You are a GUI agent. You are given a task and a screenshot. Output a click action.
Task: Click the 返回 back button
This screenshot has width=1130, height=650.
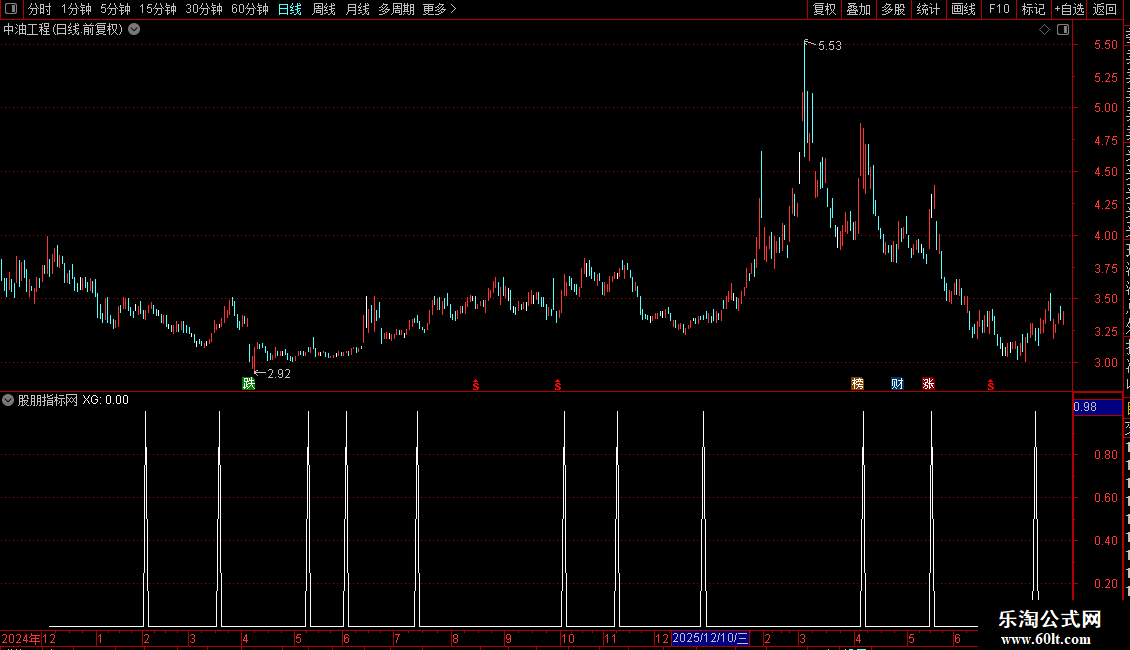tap(1105, 9)
